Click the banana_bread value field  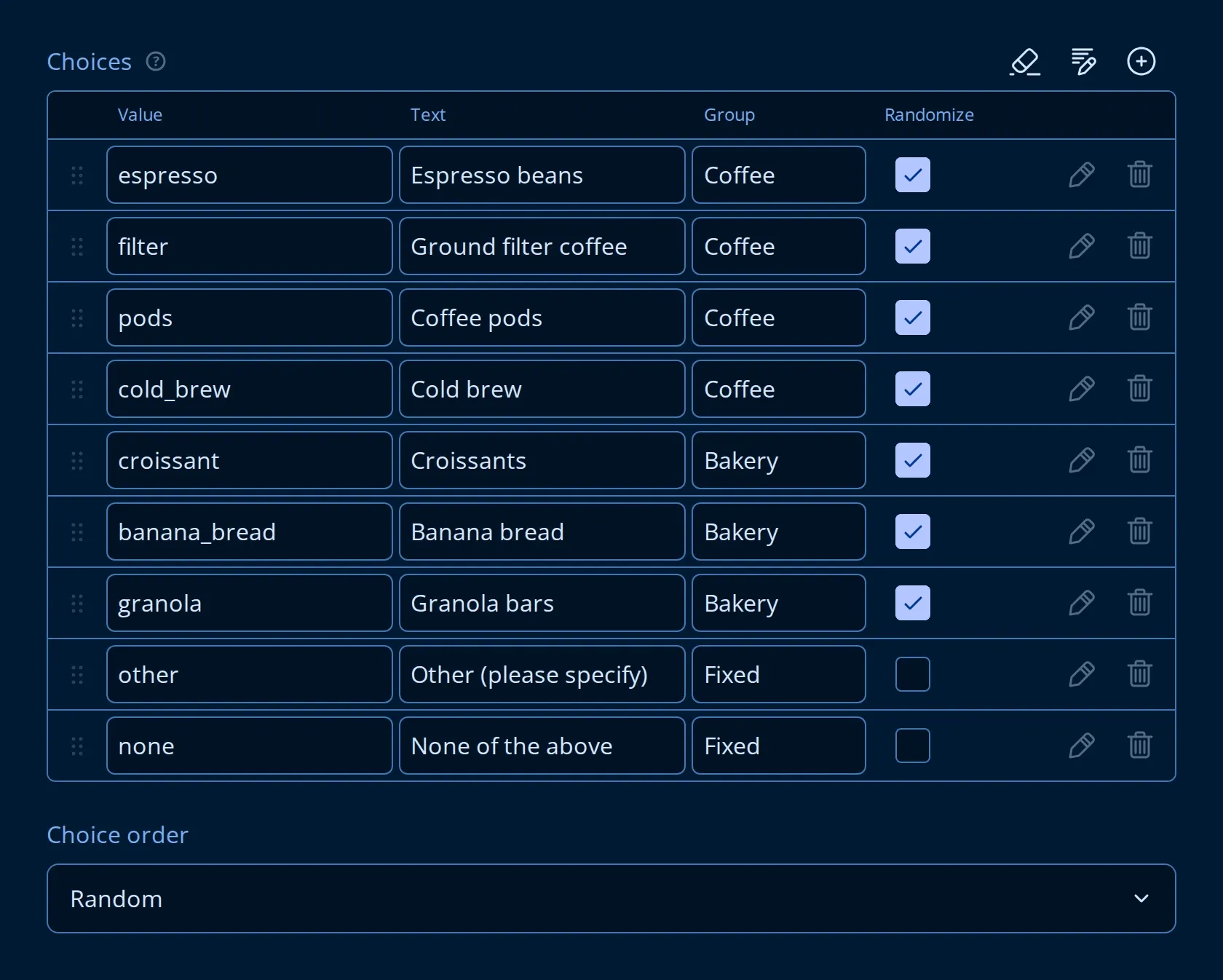(x=250, y=532)
